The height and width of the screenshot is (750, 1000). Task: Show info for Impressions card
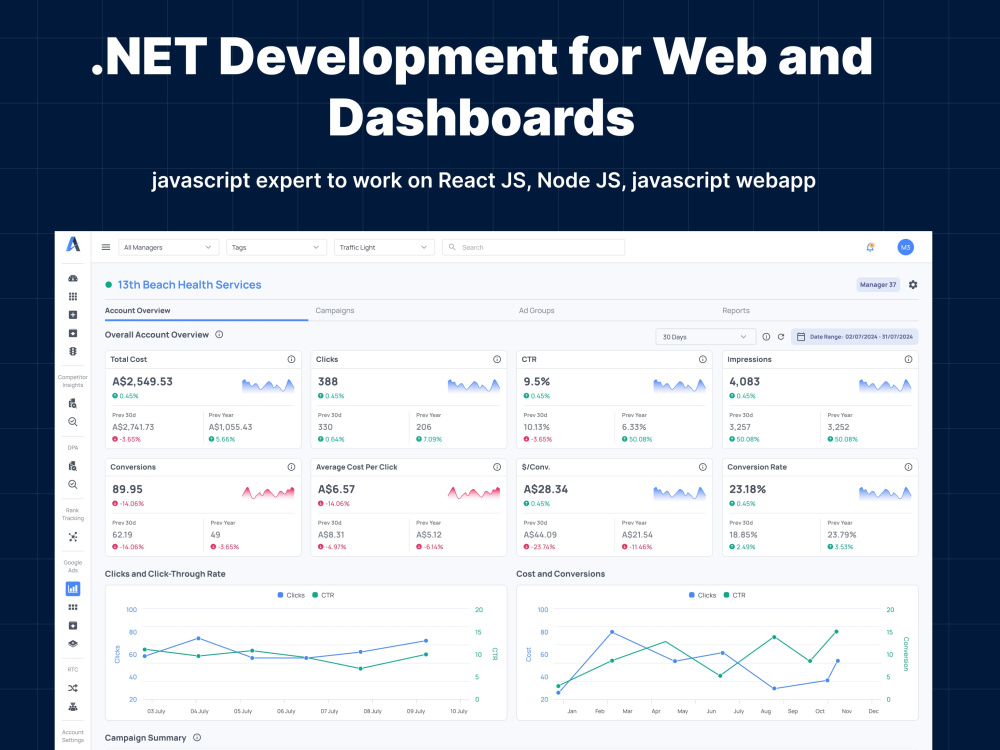click(x=908, y=359)
